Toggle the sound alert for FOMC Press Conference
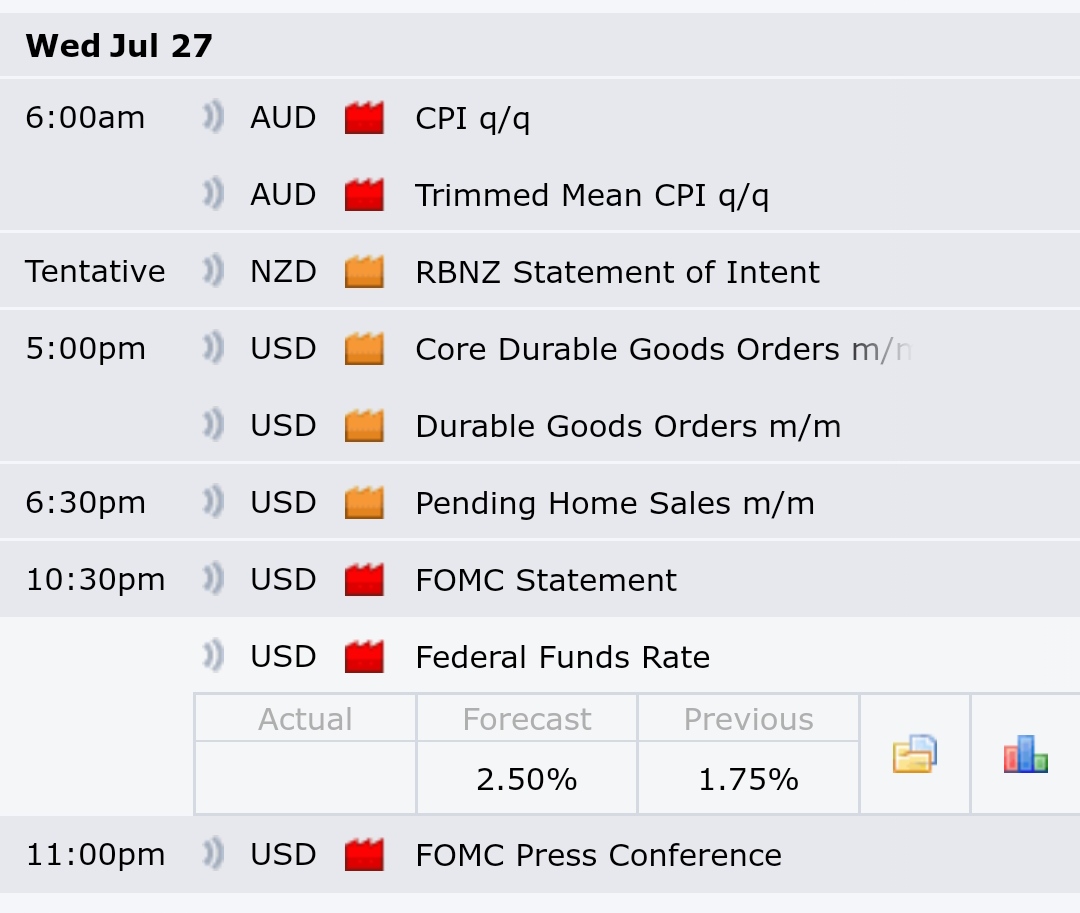 [212, 855]
